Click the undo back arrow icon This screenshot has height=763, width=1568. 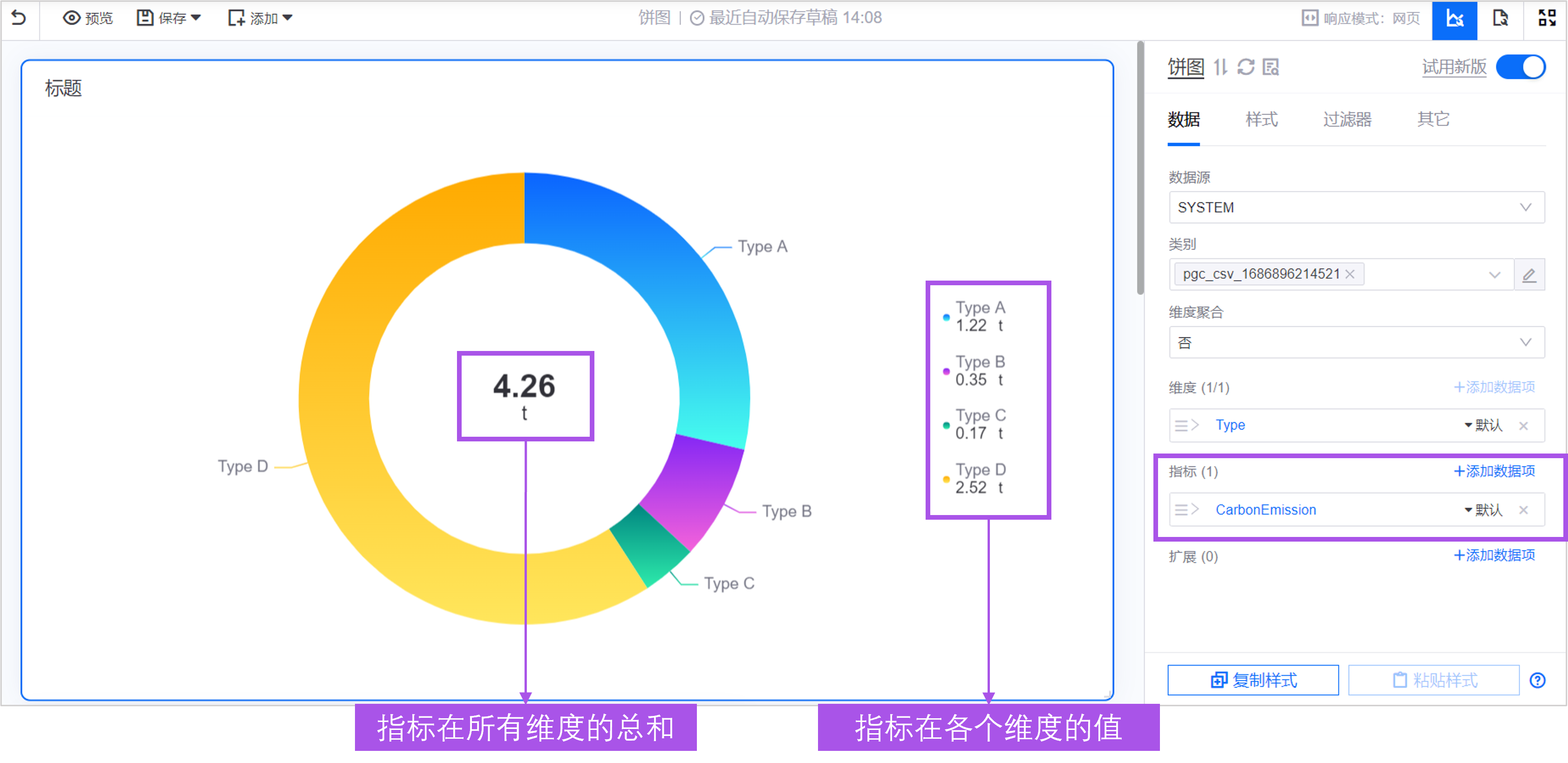pyautogui.click(x=19, y=18)
